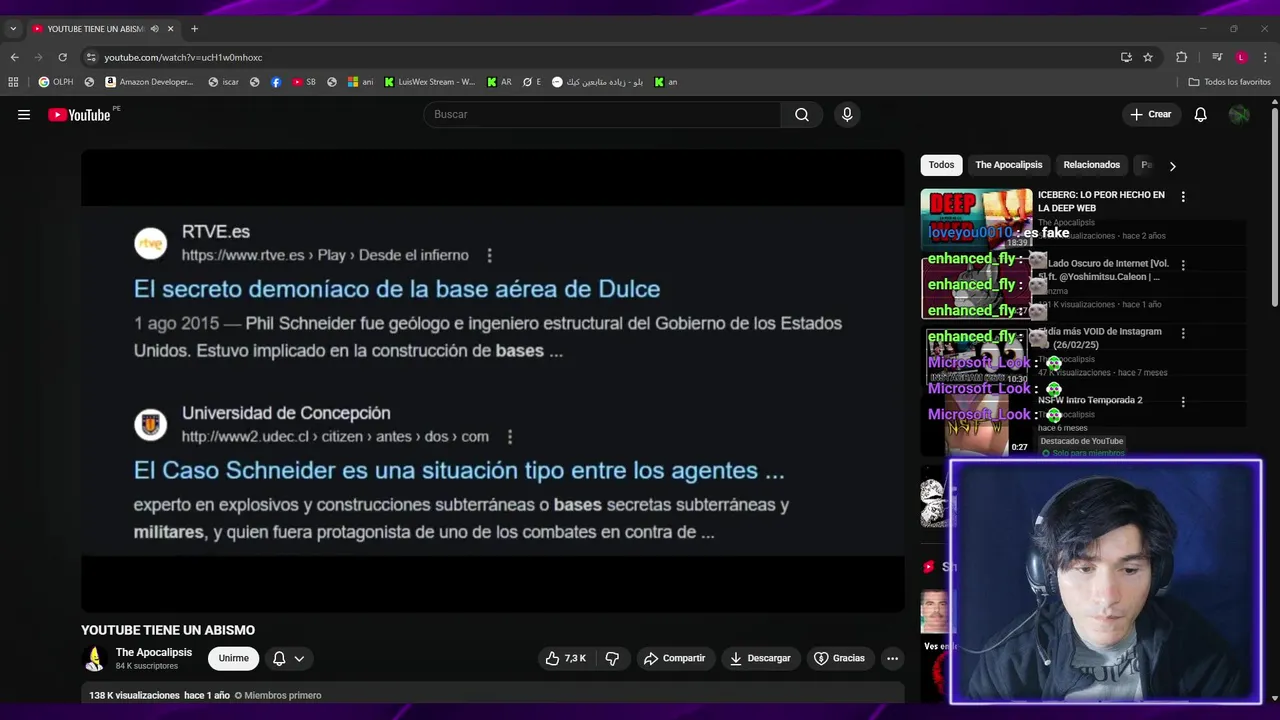Click the search magnifier button
Screen dimensions: 1280x720
pyautogui.click(x=802, y=114)
